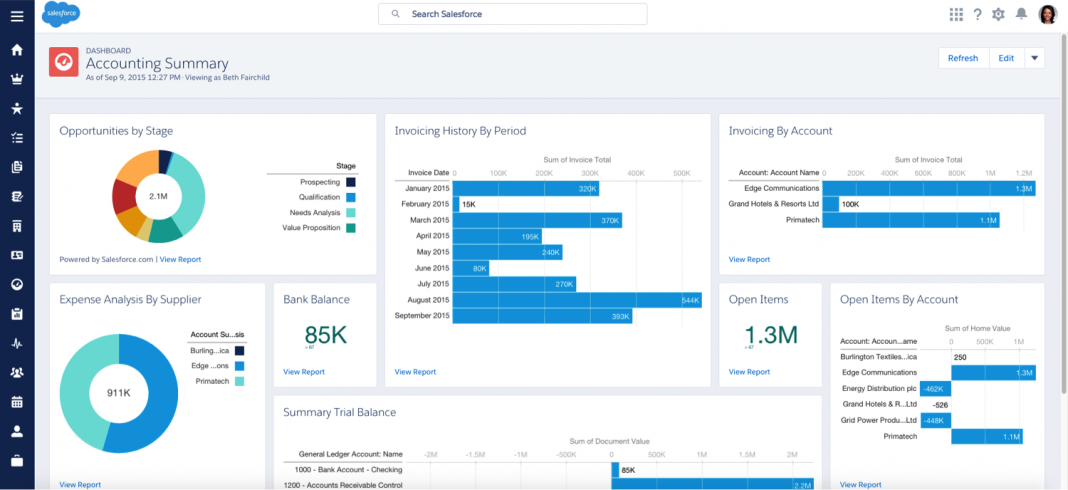Click 1200 - Accounts Receivable Control row

[343, 485]
